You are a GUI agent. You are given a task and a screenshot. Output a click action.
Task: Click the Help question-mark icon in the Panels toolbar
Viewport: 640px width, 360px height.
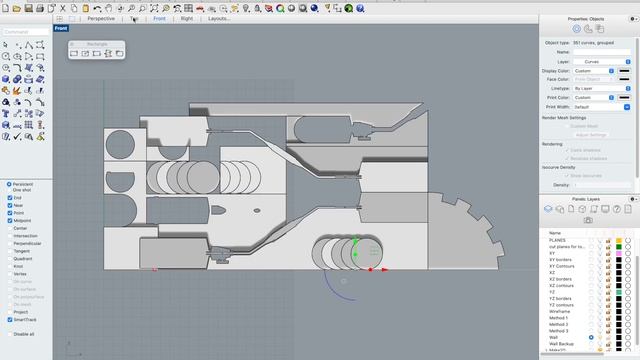616,209
